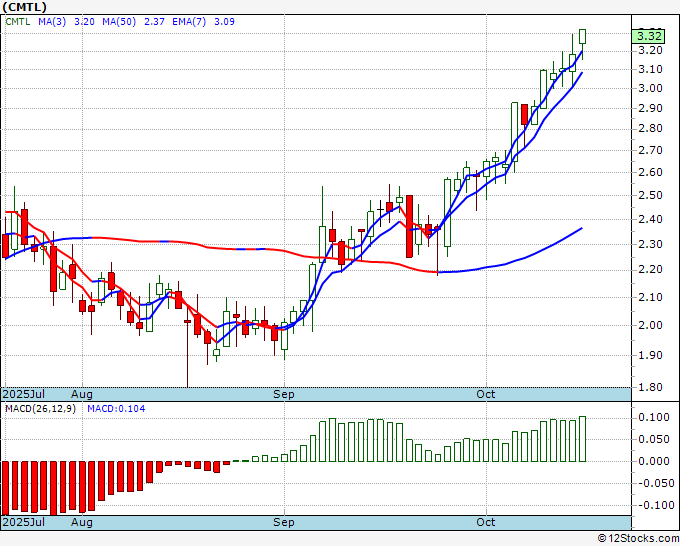This screenshot has width=680, height=546.
Task: Click the tall red candlestick in mid-September
Action: [x=409, y=226]
